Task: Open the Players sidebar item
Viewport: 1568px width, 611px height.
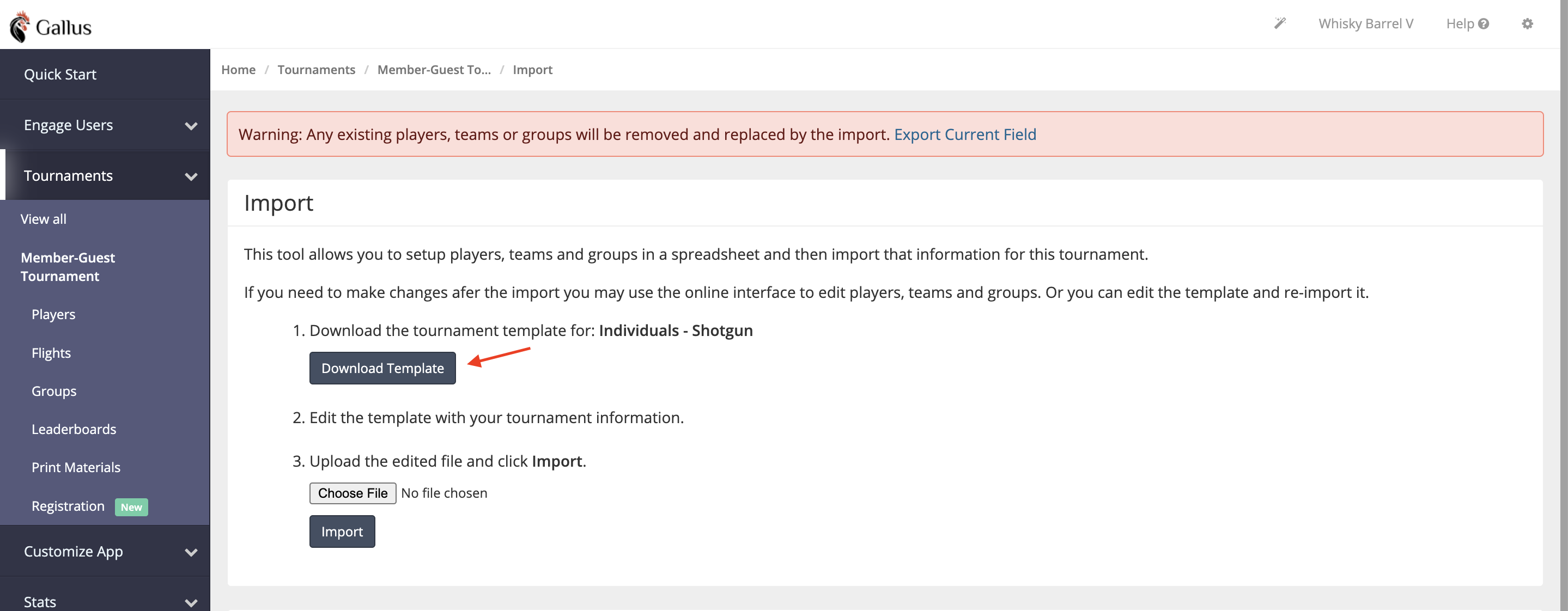Action: click(x=53, y=315)
